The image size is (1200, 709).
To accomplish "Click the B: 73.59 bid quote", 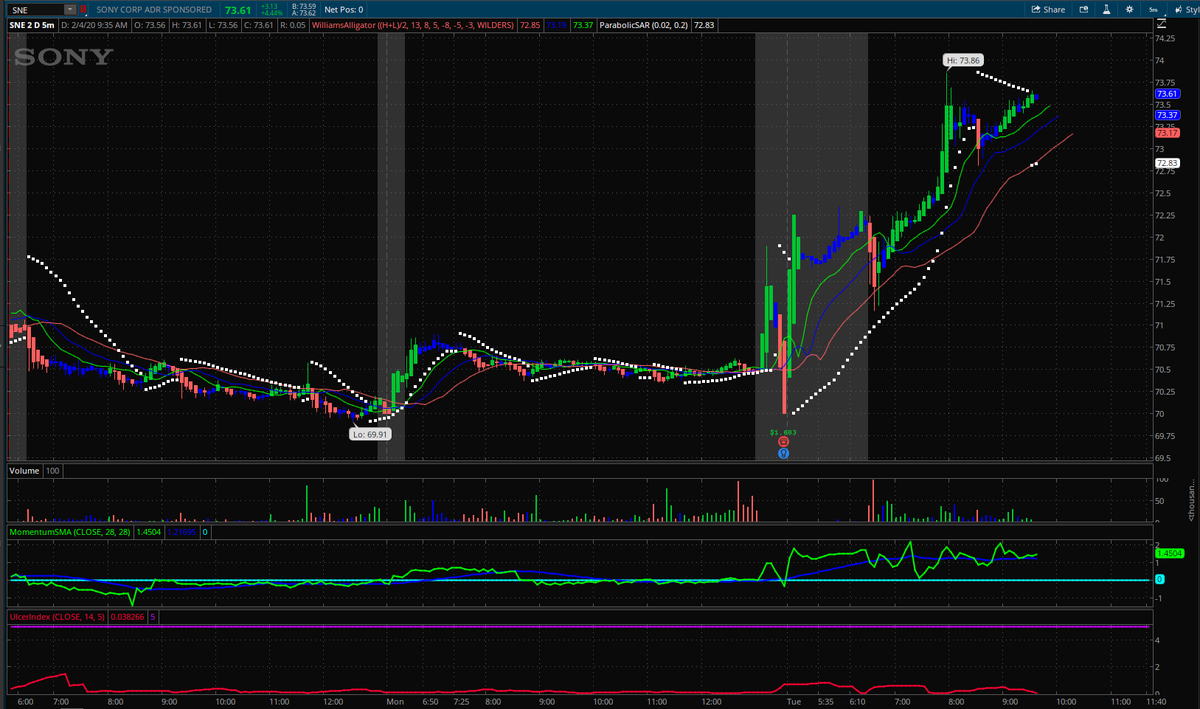I will point(303,6).
